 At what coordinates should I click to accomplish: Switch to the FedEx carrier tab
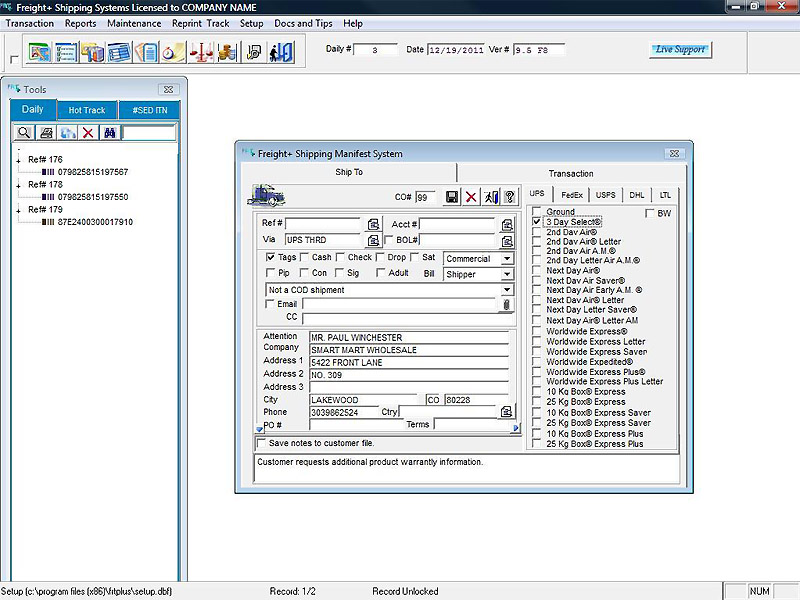pos(571,195)
